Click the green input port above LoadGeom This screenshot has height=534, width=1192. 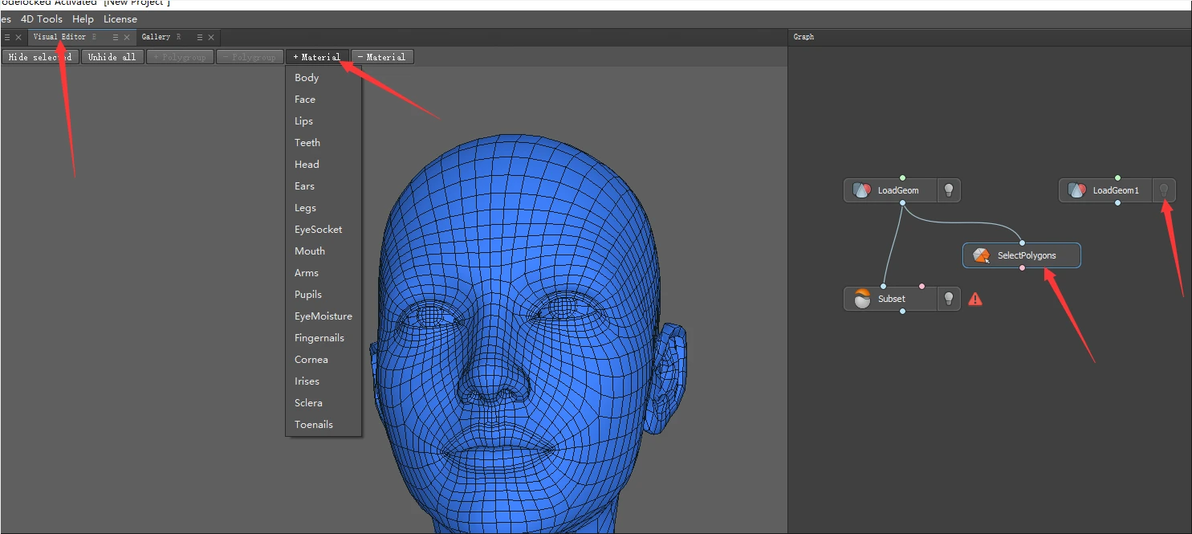902,177
